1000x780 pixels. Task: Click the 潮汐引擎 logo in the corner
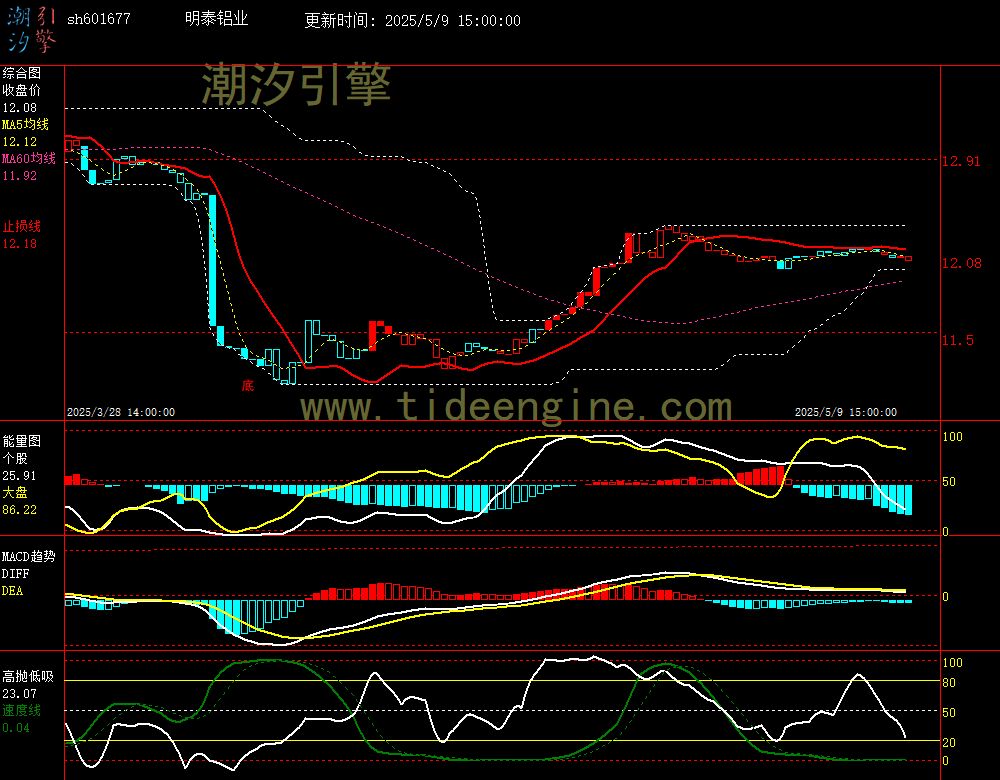(x=32, y=29)
